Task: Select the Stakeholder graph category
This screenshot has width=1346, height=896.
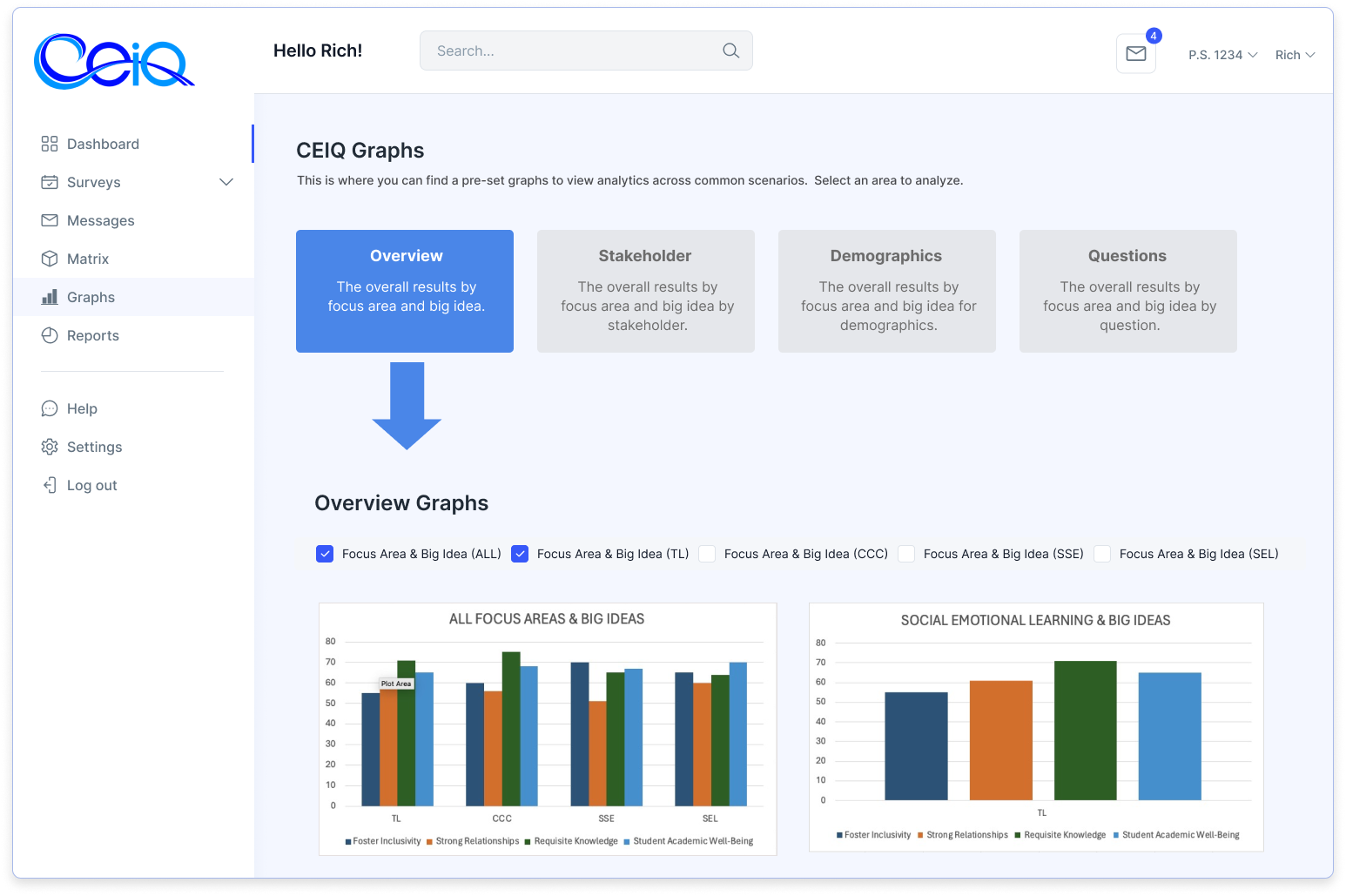Action: (645, 291)
